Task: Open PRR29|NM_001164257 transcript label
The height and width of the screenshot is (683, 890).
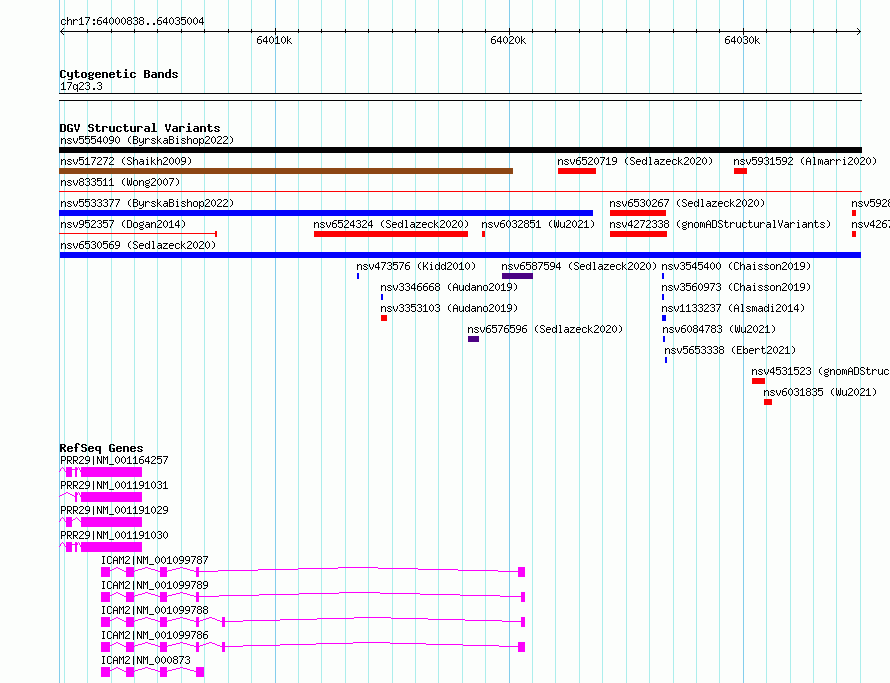Action: [x=114, y=460]
